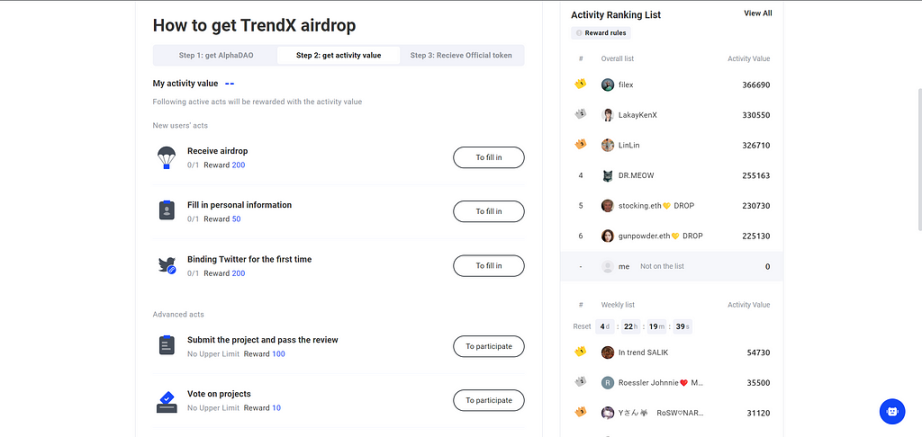Switch to Step 1: get AlphaDAO tab

215,55
